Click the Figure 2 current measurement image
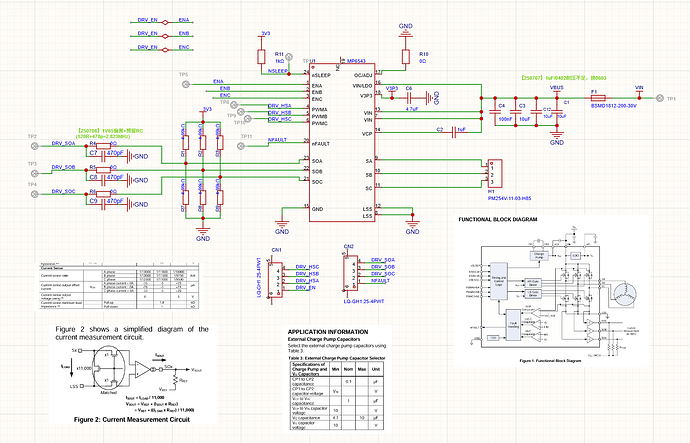The height and width of the screenshot is (443, 690). pyautogui.click(x=133, y=374)
